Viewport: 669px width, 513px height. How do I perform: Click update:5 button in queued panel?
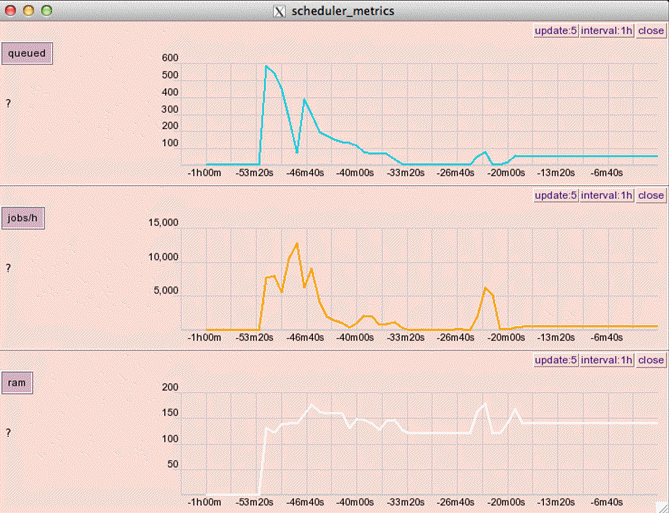[x=555, y=31]
